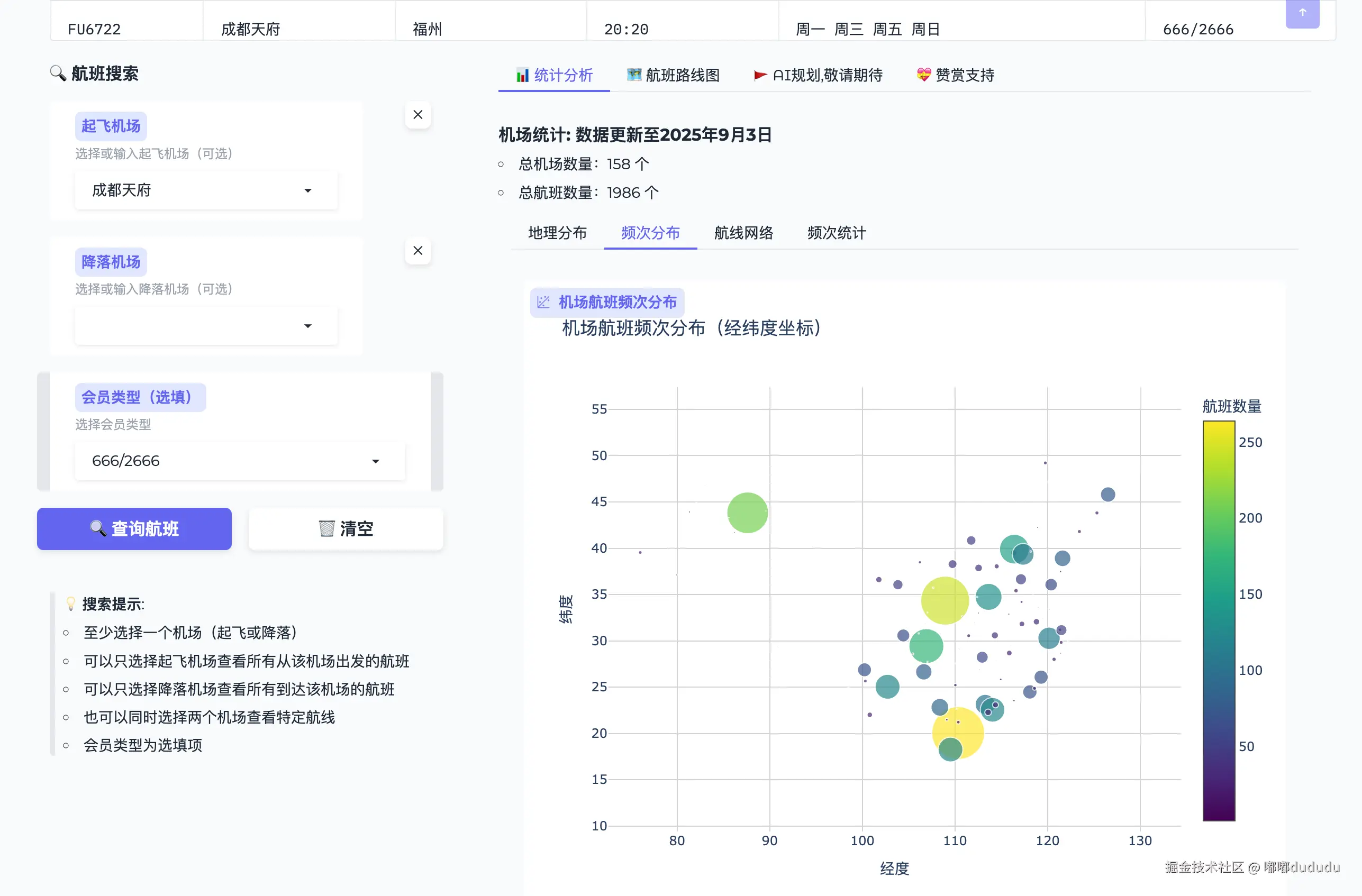The width and height of the screenshot is (1362, 896).
Task: Select the 频次统计 sub-tab
Action: click(x=836, y=233)
